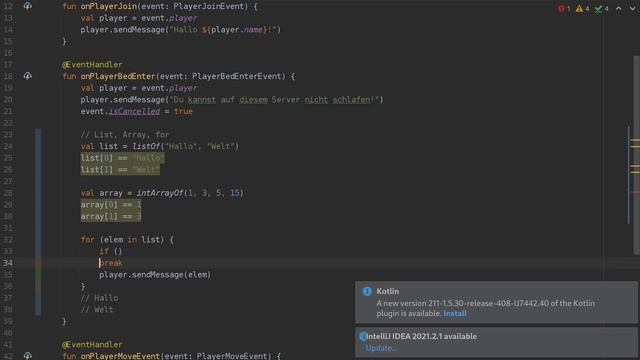The width and height of the screenshot is (640, 360).
Task: Click the onPlayerJoin function name
Action: coord(109,6)
